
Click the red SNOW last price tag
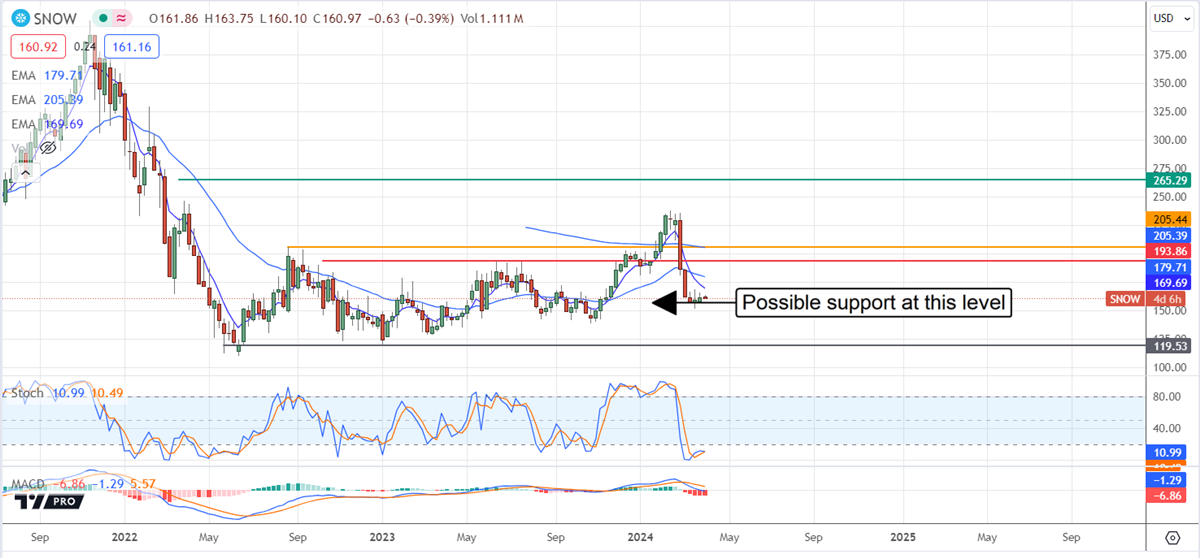point(1127,299)
